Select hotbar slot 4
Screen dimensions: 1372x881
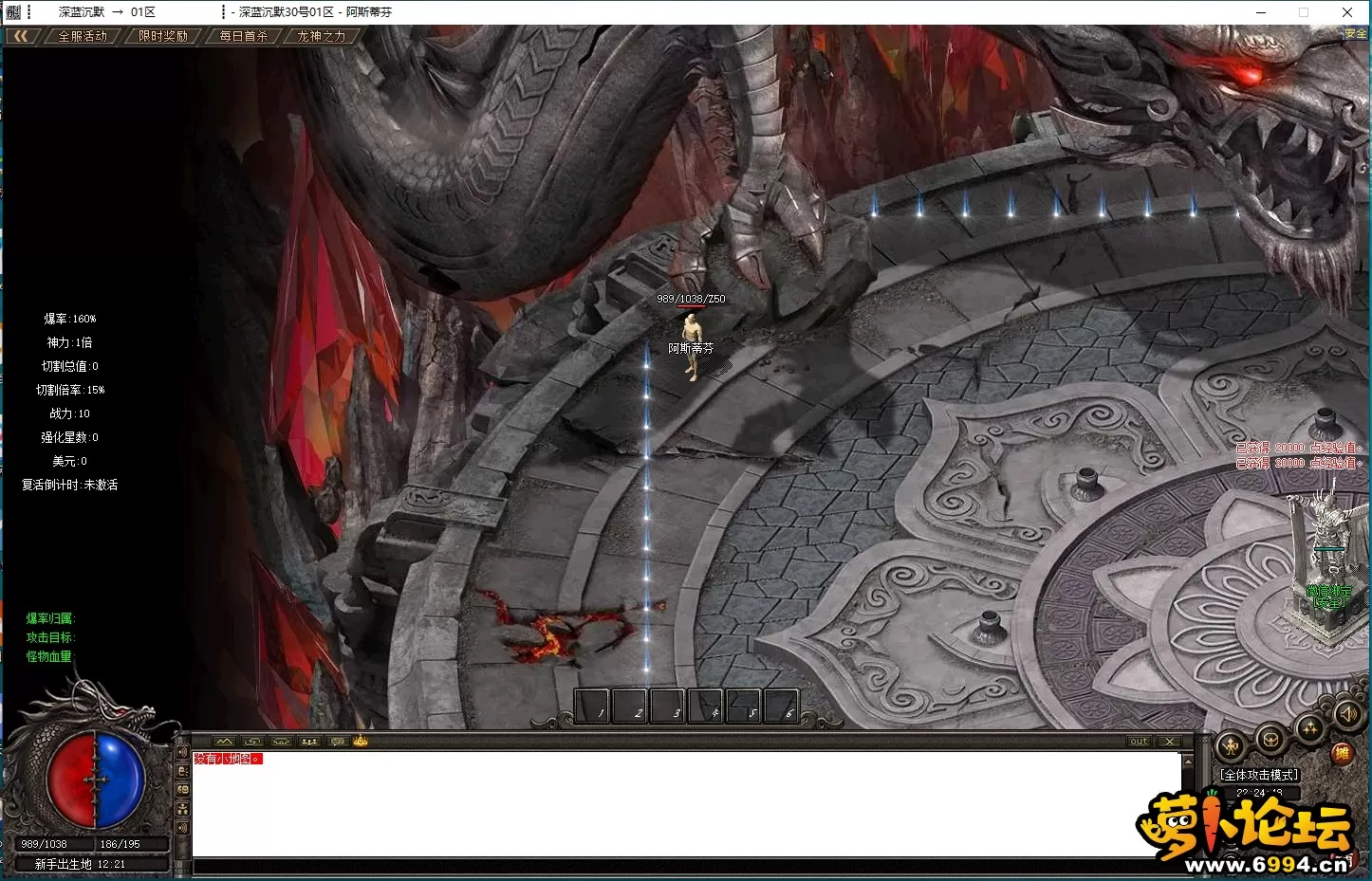(706, 707)
